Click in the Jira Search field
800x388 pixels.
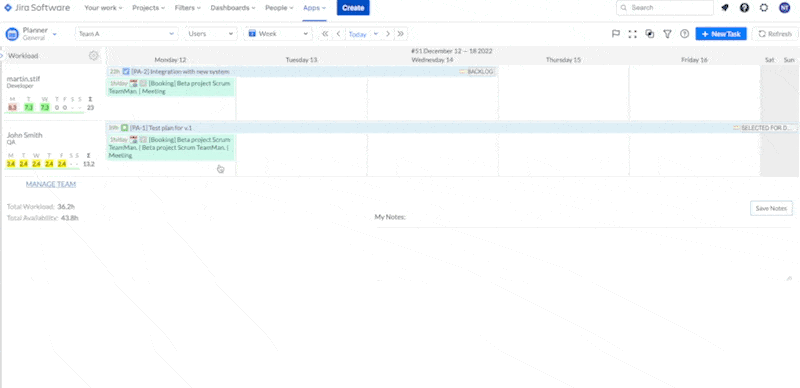pyautogui.click(x=665, y=8)
